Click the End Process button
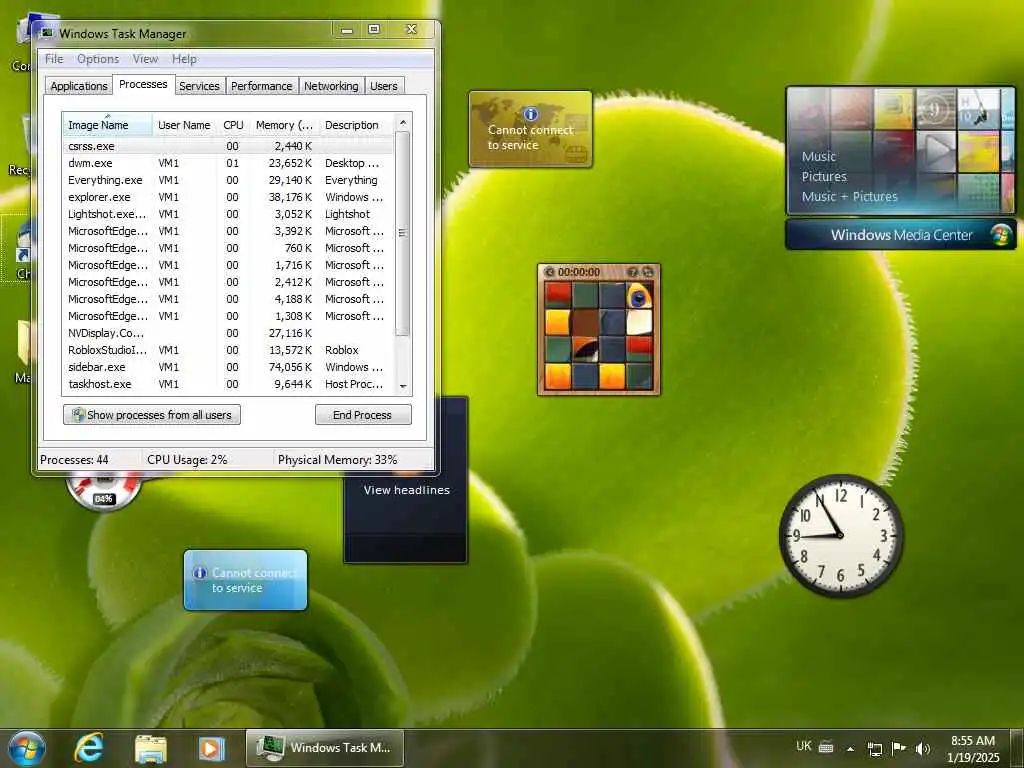 pos(362,415)
